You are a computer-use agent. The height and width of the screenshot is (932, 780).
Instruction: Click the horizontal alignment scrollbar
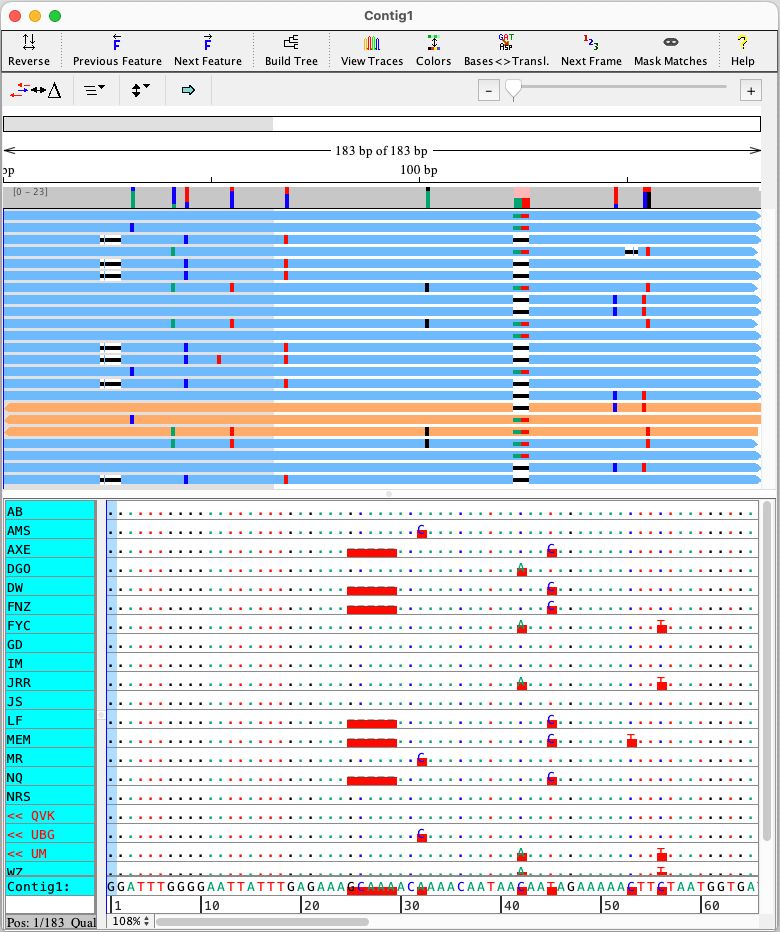coord(262,921)
